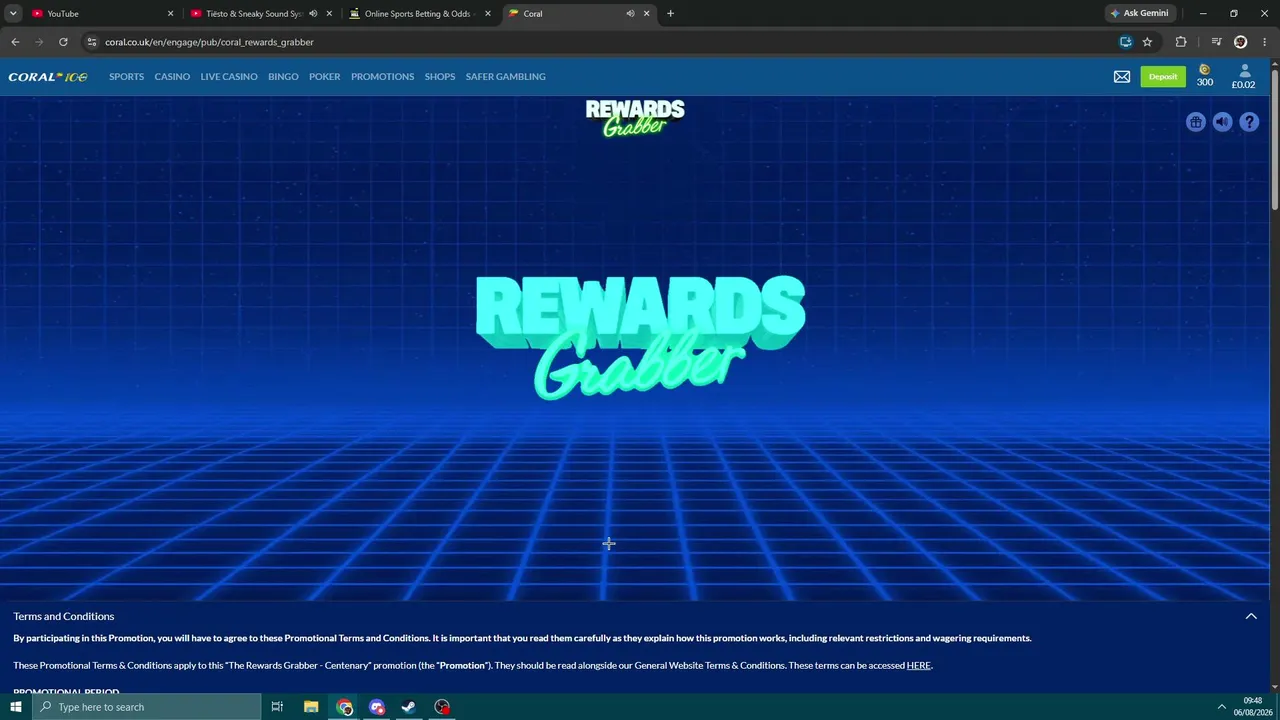Open a new browser tab

(670, 14)
